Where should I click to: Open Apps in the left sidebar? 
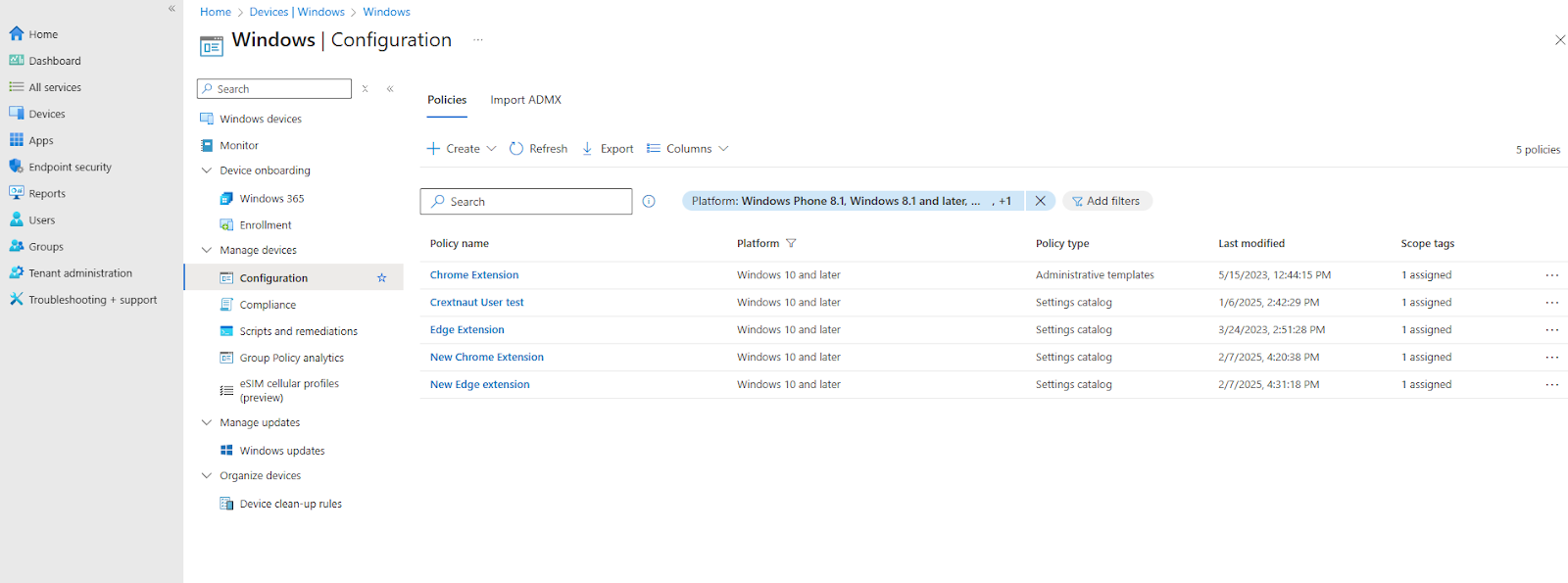[40, 140]
